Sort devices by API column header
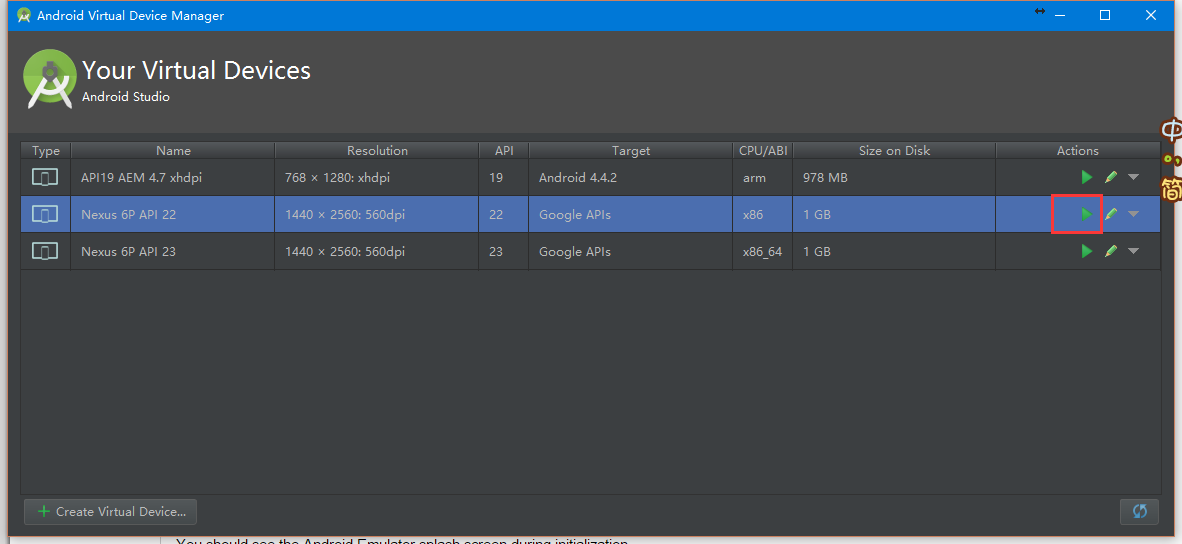 pyautogui.click(x=503, y=150)
